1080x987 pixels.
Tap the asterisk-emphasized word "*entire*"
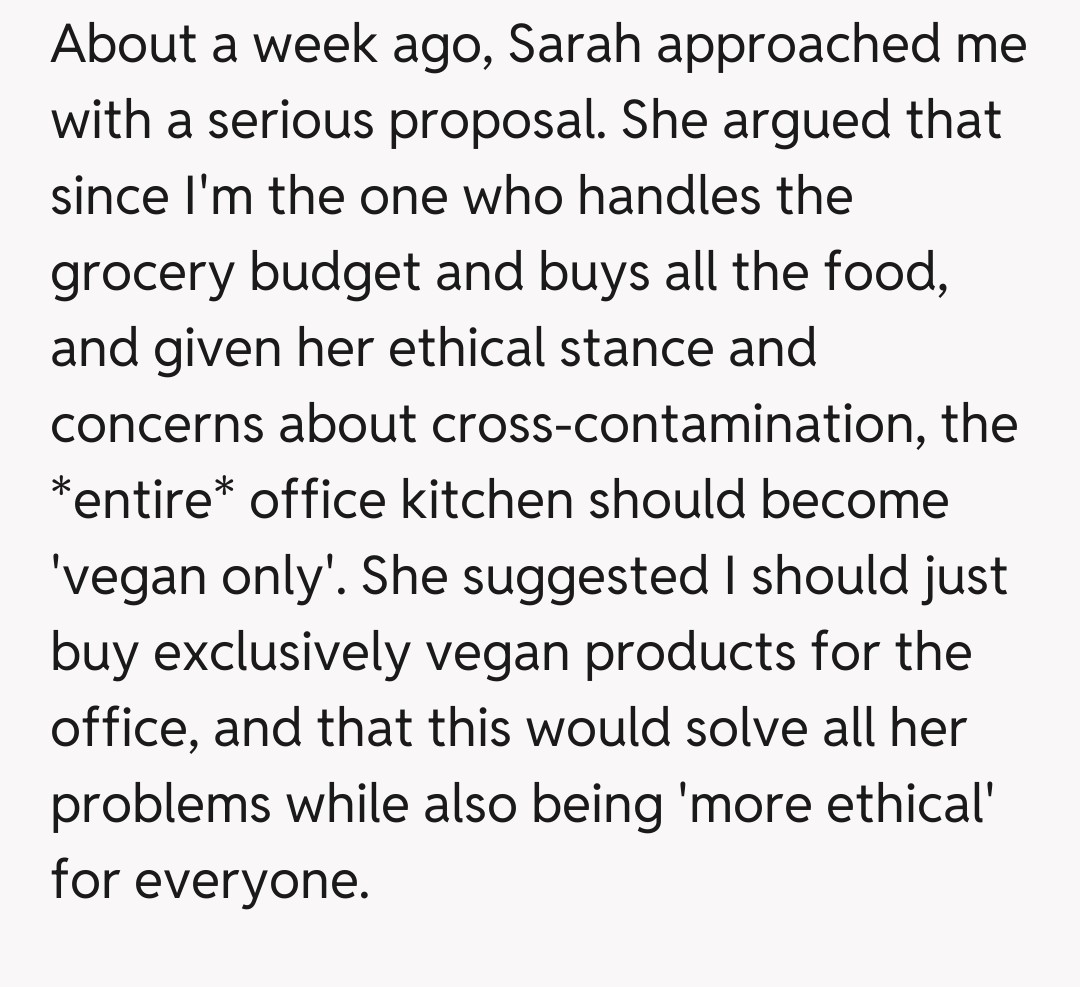coord(140,500)
